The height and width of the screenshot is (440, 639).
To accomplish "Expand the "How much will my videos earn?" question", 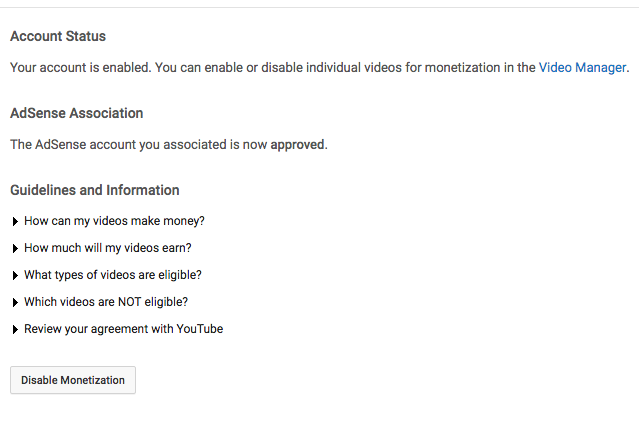I will pos(108,248).
